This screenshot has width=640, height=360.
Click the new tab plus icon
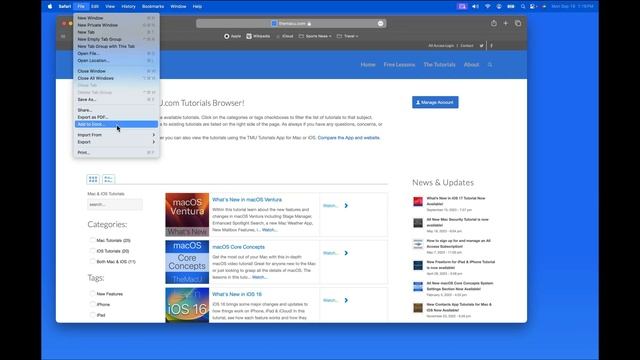tap(506, 23)
